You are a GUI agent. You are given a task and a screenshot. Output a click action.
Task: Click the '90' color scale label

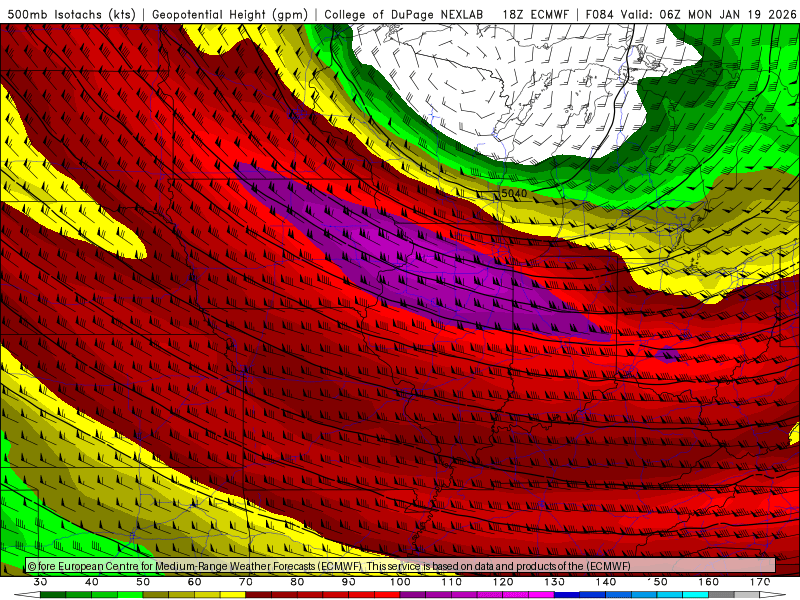click(349, 582)
